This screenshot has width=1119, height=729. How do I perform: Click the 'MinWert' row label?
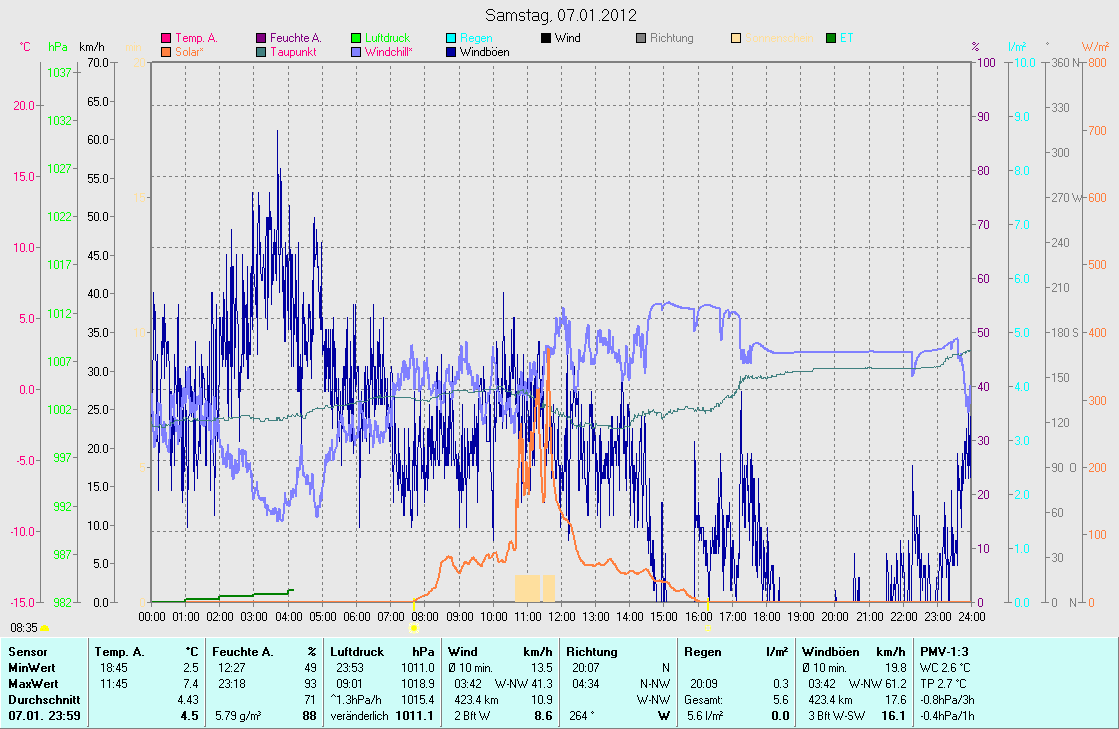(32, 668)
